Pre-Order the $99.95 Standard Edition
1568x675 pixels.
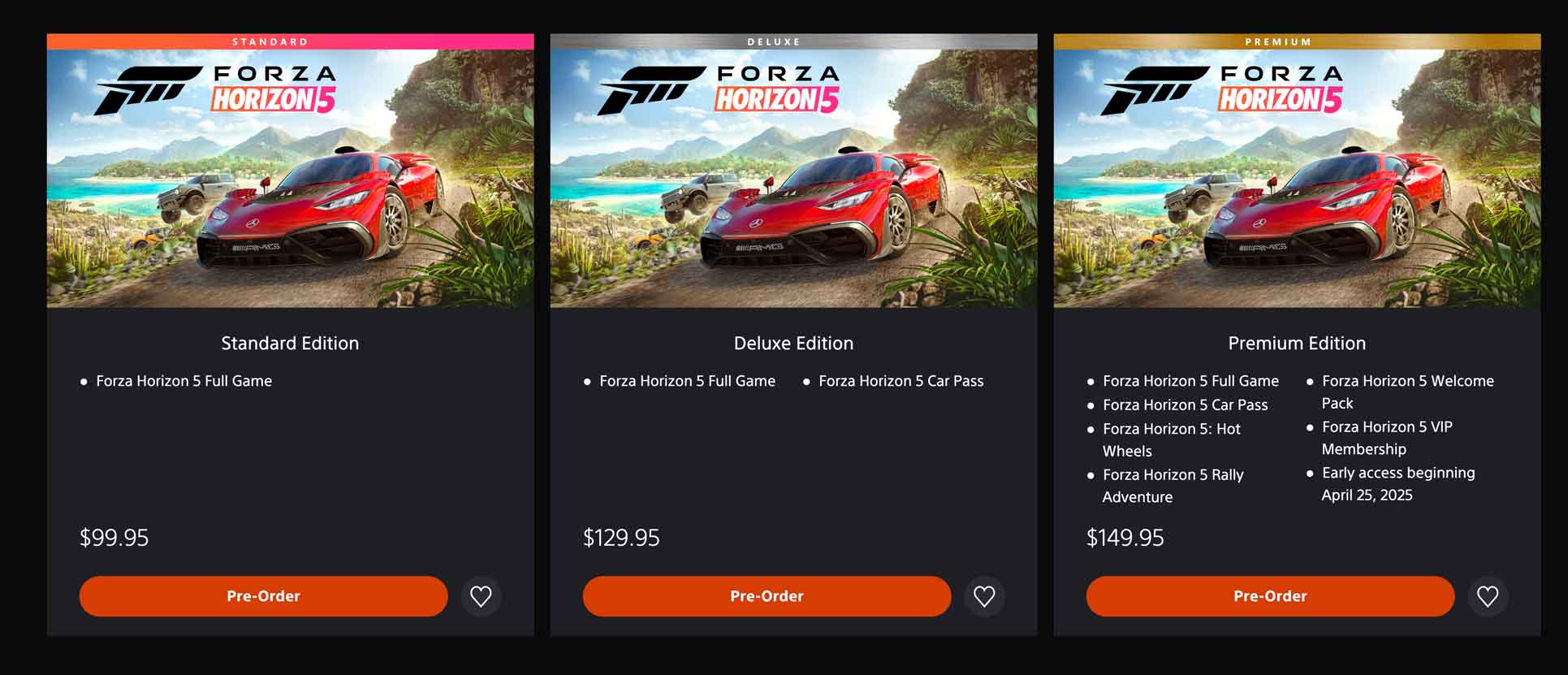click(x=263, y=596)
